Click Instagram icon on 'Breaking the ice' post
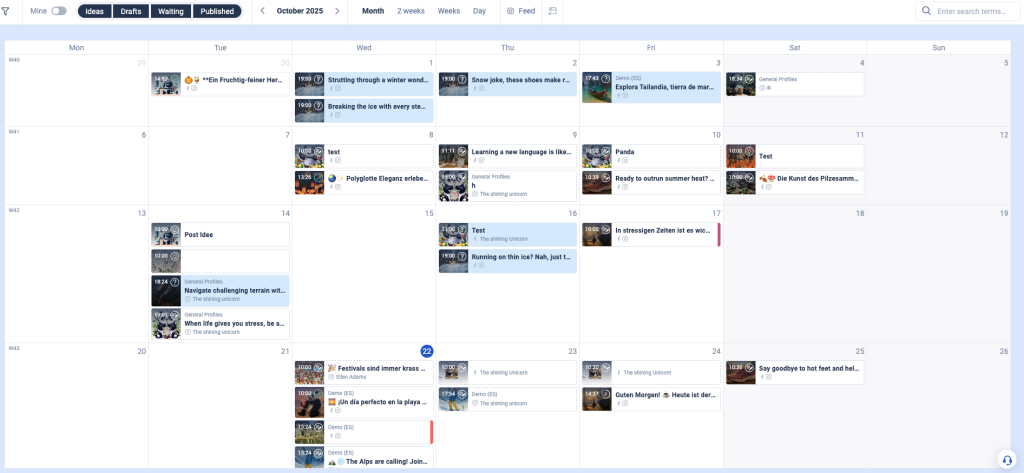Screen dimensions: 1024x473 click(338, 114)
